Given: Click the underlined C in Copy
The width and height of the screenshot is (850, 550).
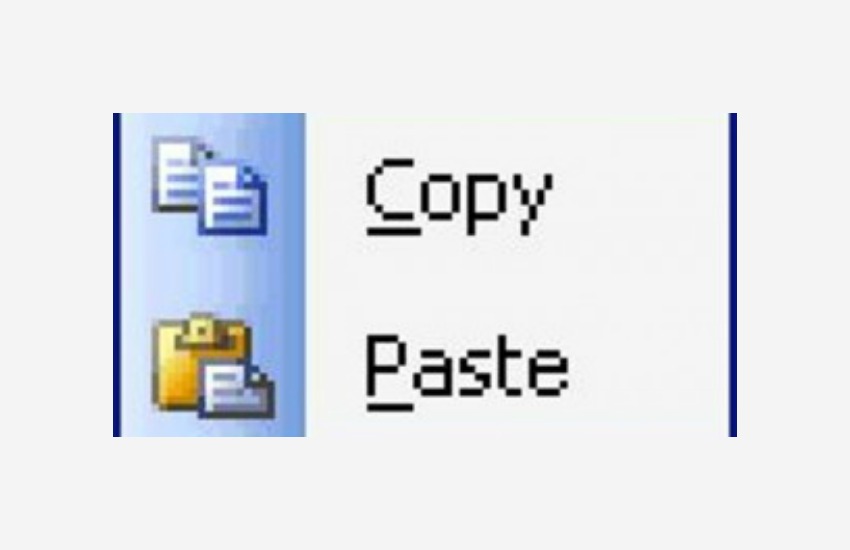Looking at the screenshot, I should point(391,196).
